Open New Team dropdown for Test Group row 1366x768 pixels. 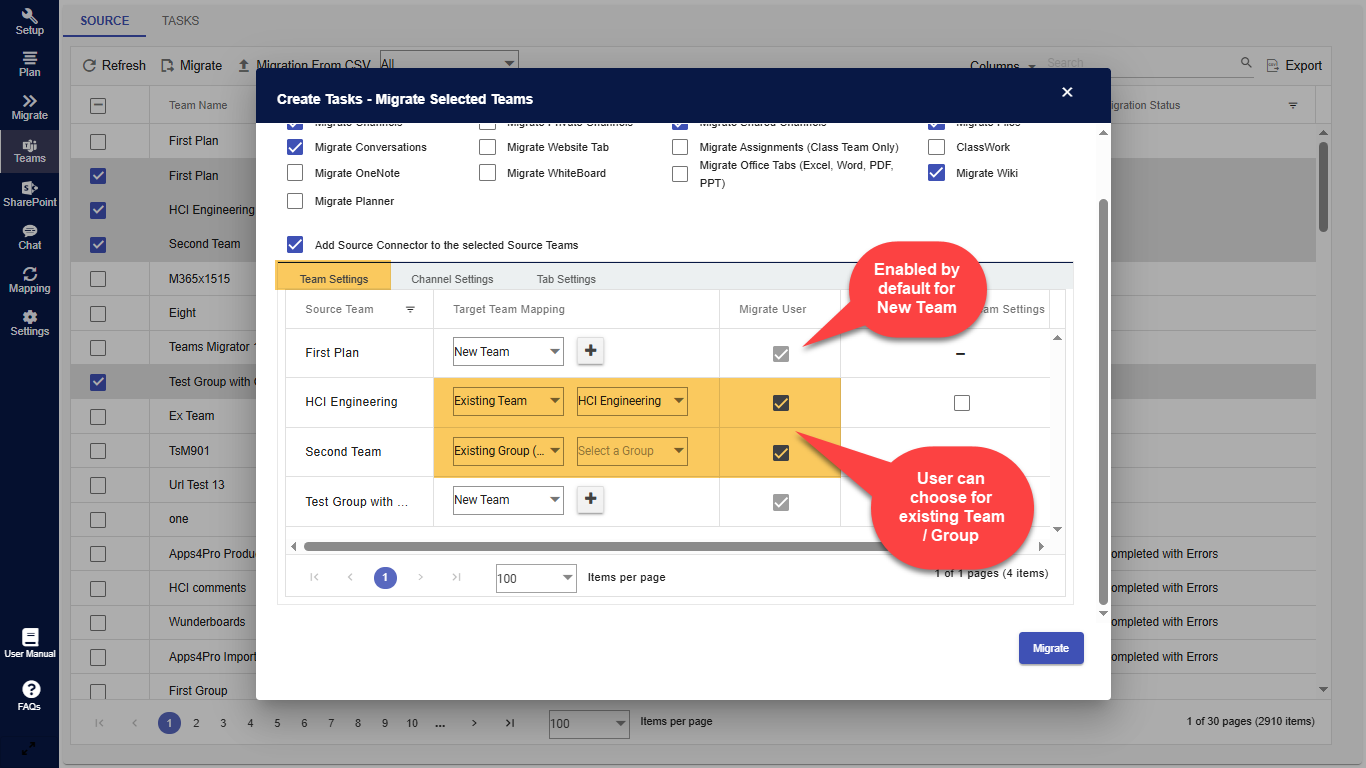[508, 500]
